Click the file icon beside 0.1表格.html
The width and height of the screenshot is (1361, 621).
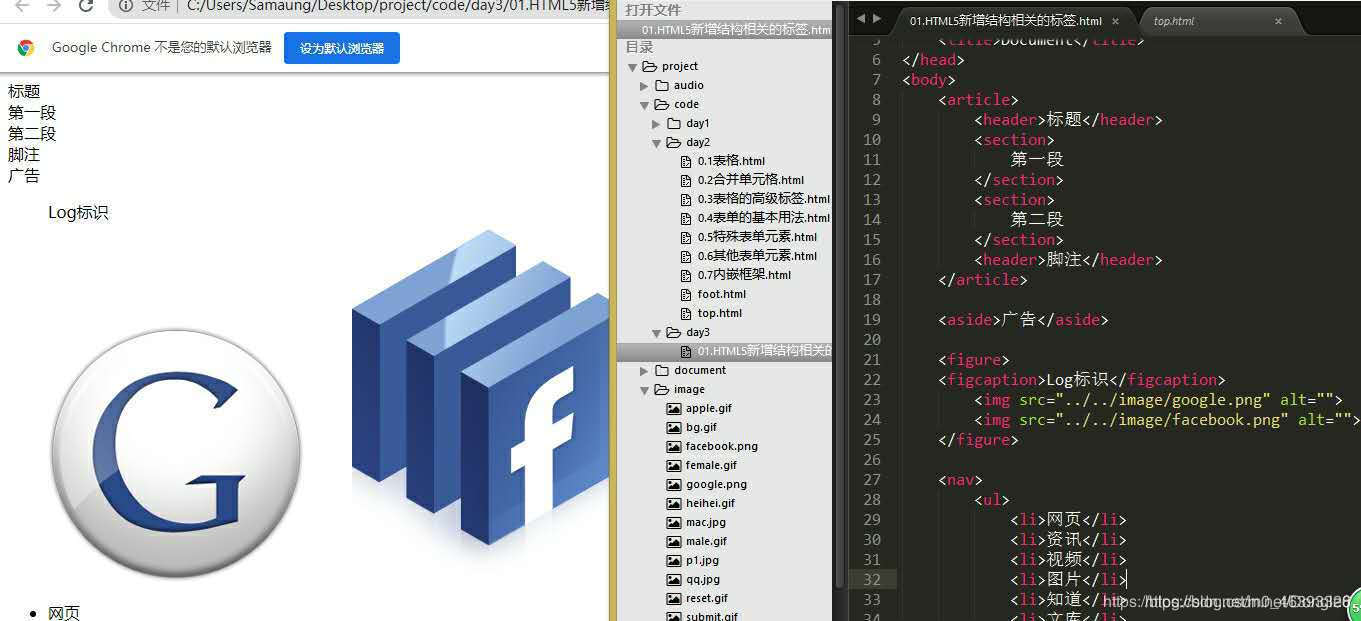tap(685, 161)
